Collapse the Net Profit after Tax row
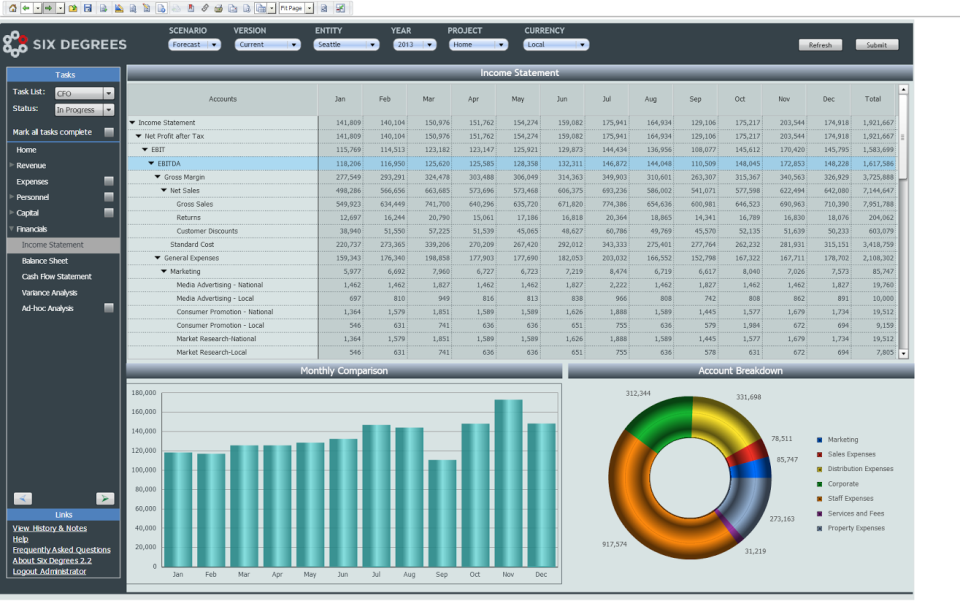960x601 pixels. click(138, 136)
